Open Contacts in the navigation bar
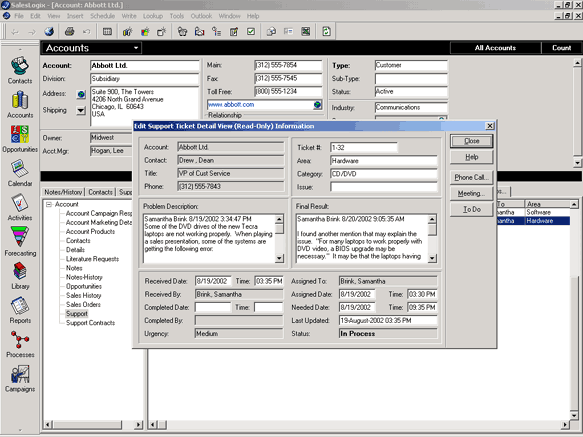Image resolution: width=583 pixels, height=437 pixels. click(x=20, y=70)
